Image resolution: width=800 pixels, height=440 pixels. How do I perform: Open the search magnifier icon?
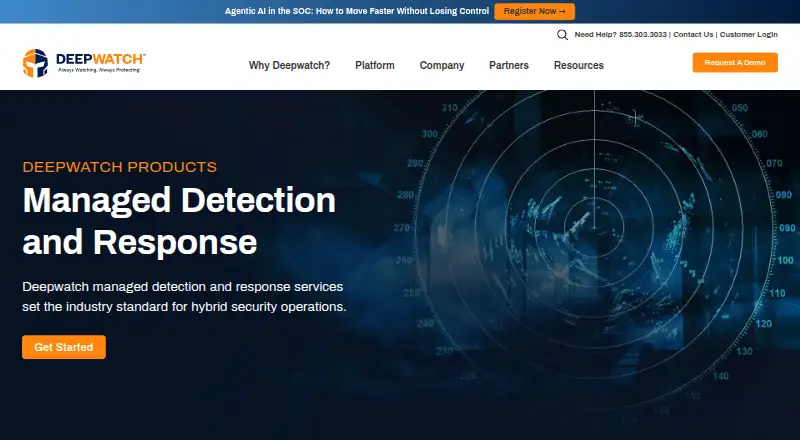coord(562,35)
